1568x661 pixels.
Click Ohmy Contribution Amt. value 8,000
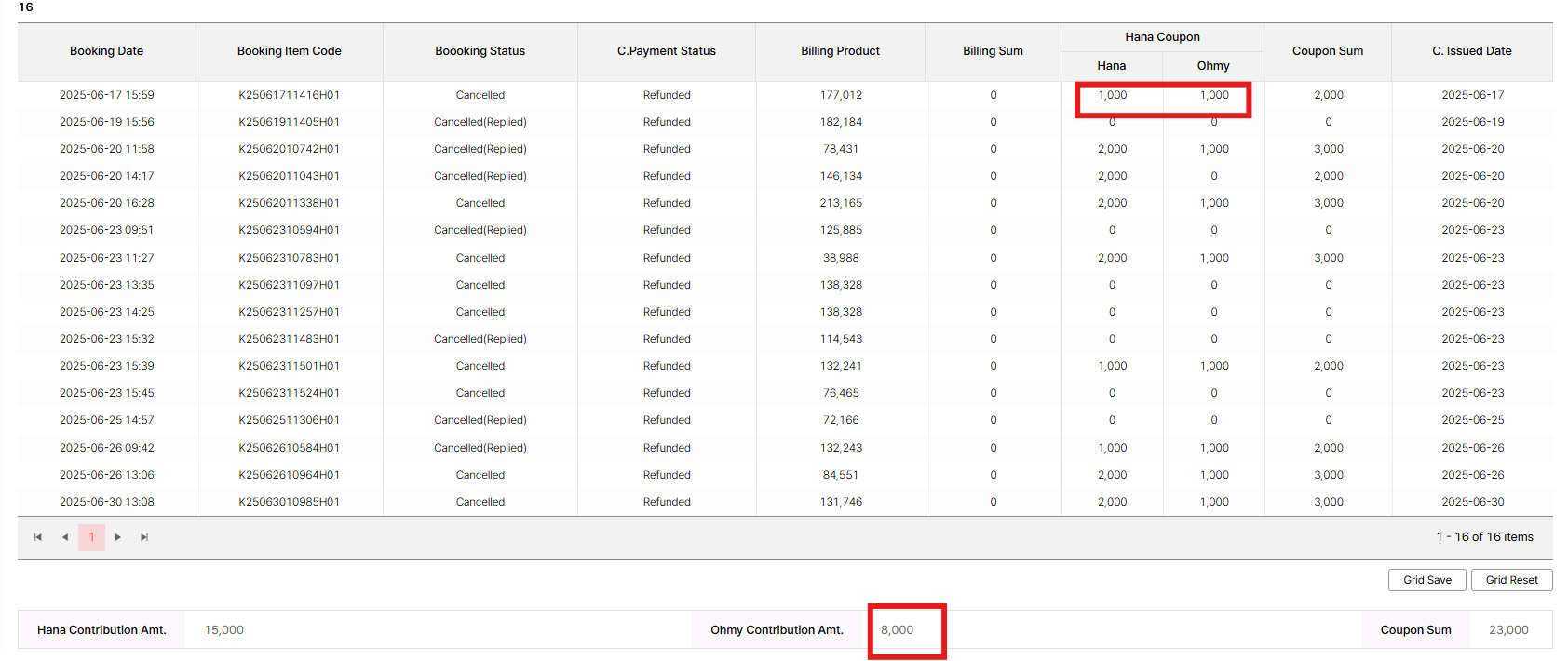[898, 630]
